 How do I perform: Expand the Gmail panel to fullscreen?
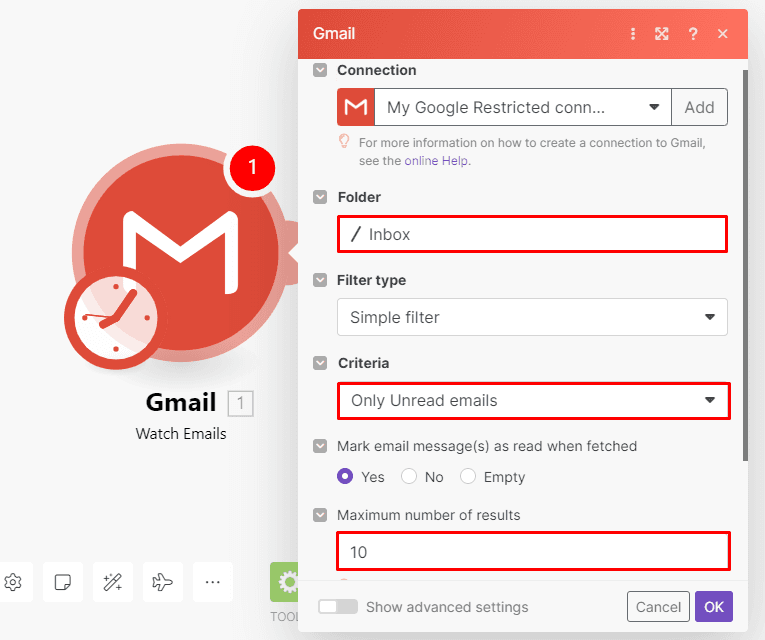click(662, 34)
